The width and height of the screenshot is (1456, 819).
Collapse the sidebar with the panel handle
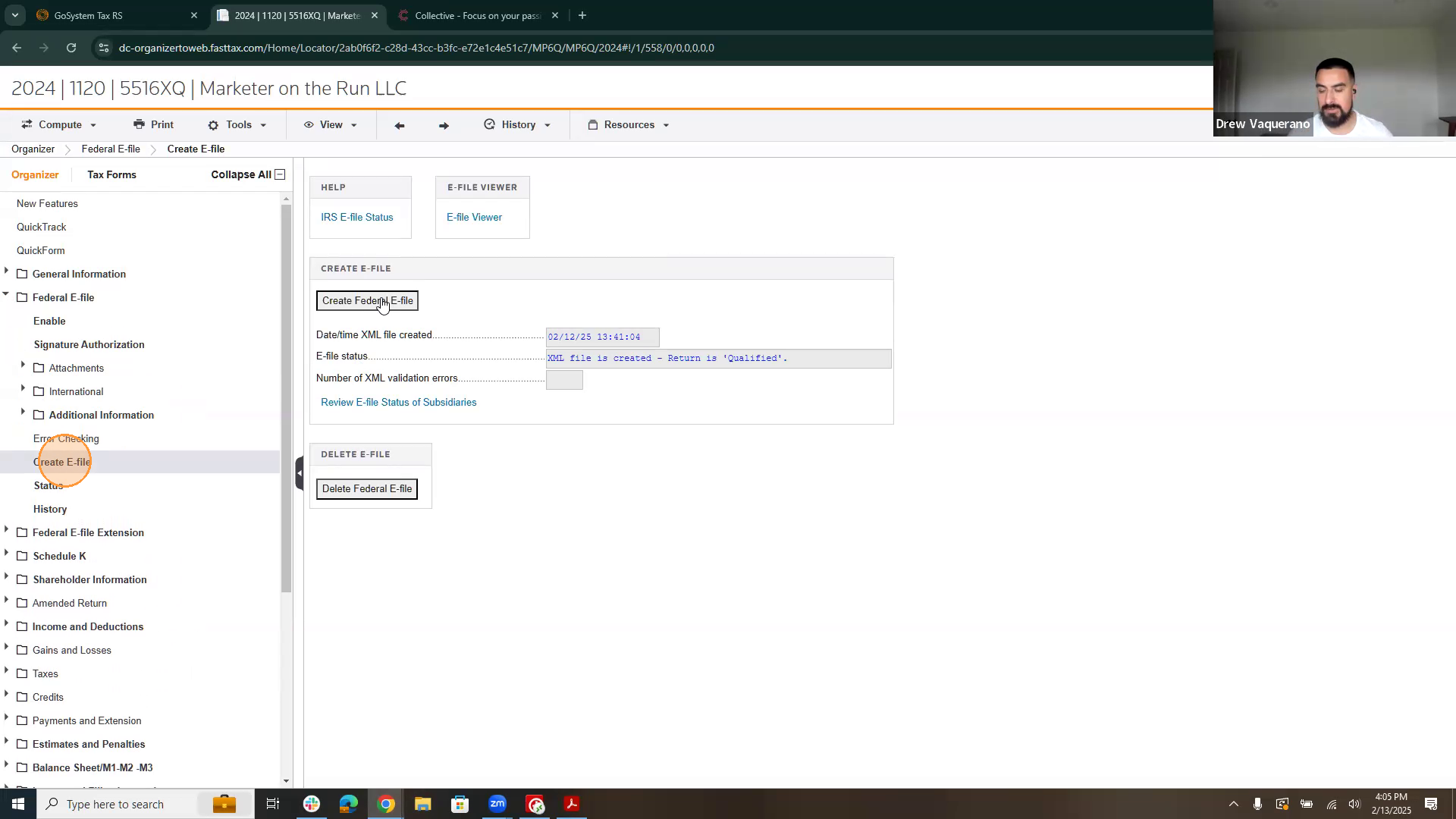[300, 473]
